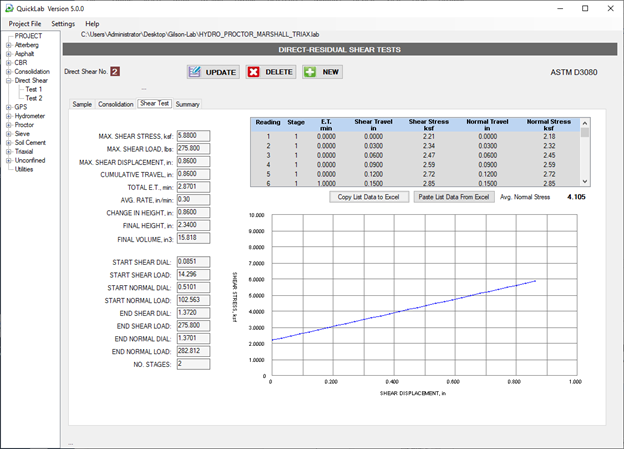Screen dimensions: 624x449
Task: Open the Settings menu
Action: (x=63, y=23)
